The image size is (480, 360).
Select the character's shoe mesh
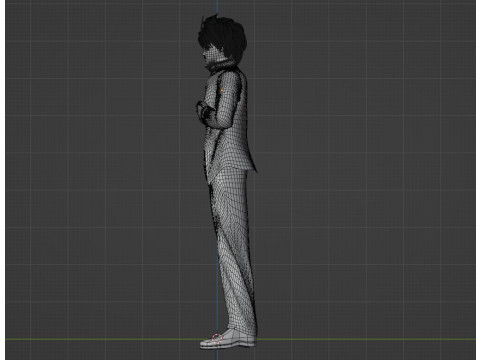[x=228, y=339]
